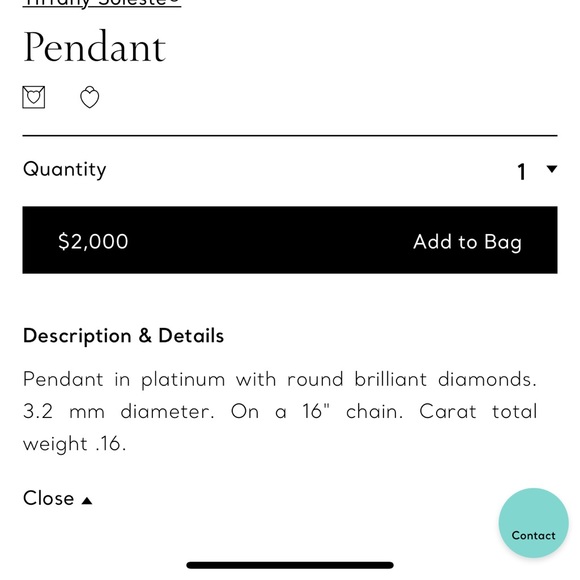Viewport: 580px width, 580px height.
Task: Open the teal Contact bubble
Action: [x=533, y=523]
